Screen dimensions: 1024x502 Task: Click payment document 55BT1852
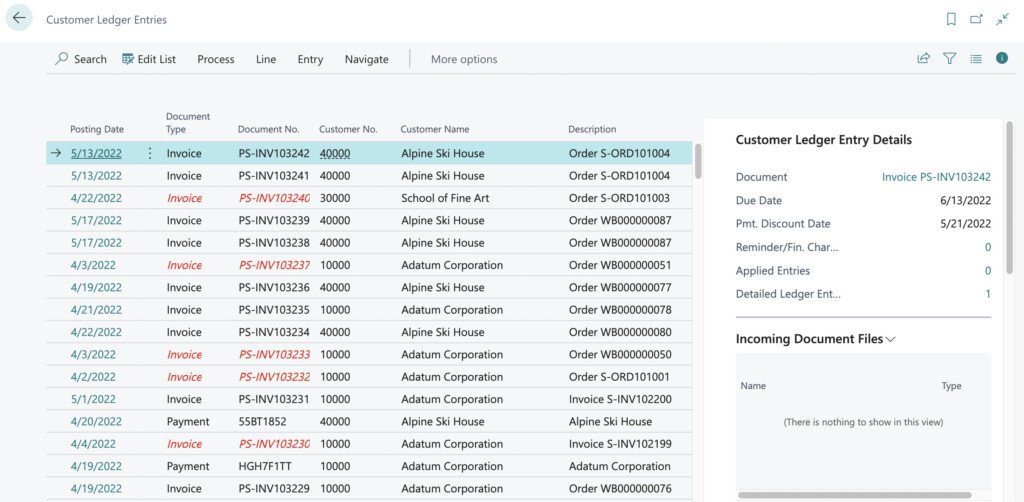tap(263, 422)
